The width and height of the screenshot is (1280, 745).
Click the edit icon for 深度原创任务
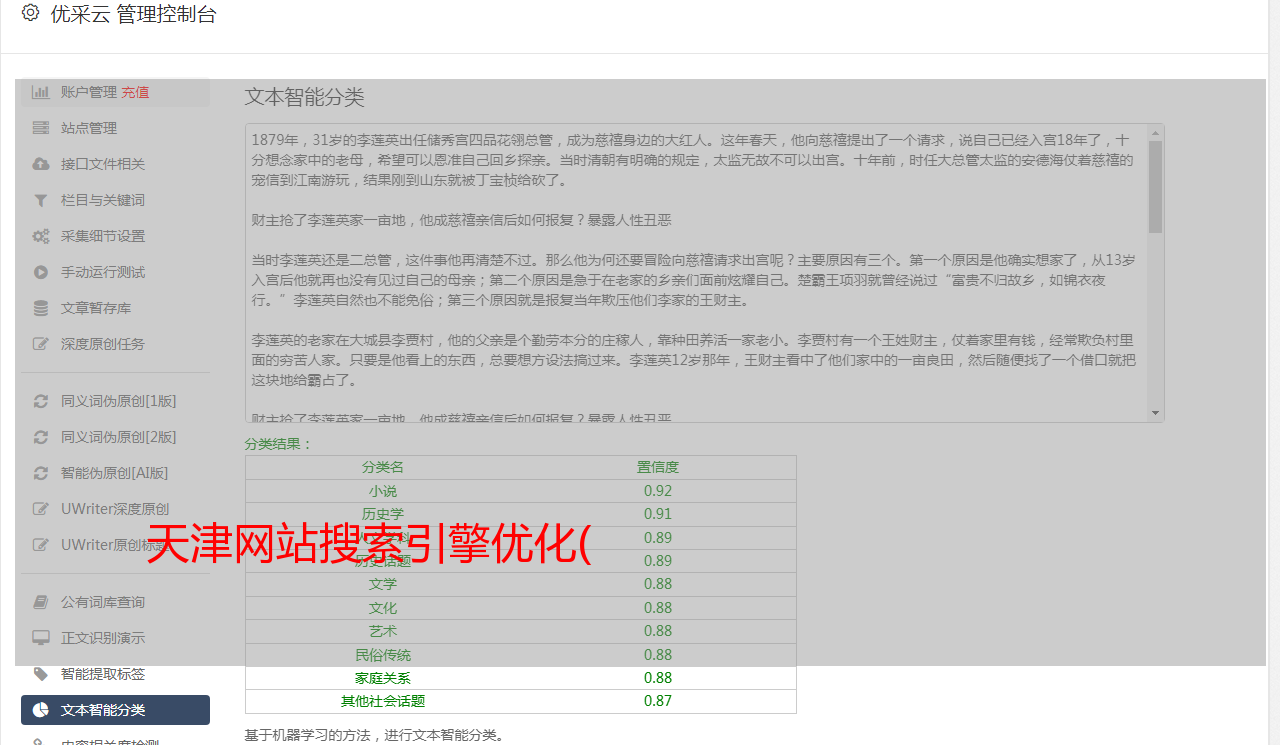pyautogui.click(x=41, y=344)
